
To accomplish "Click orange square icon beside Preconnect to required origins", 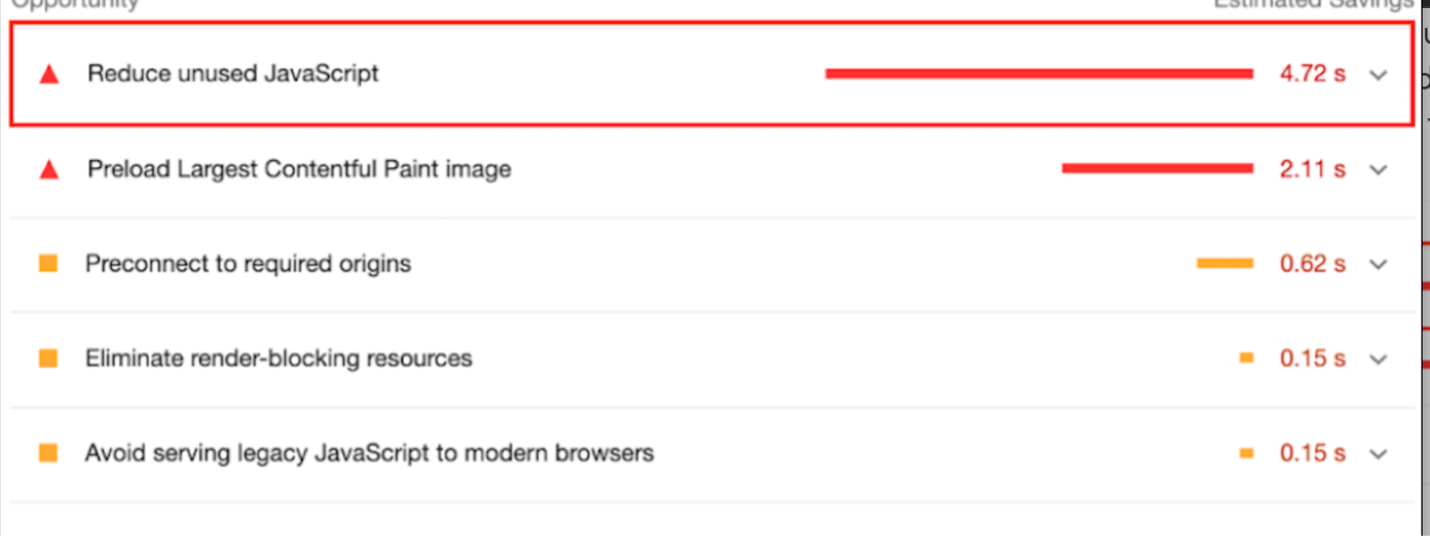I will click(48, 264).
